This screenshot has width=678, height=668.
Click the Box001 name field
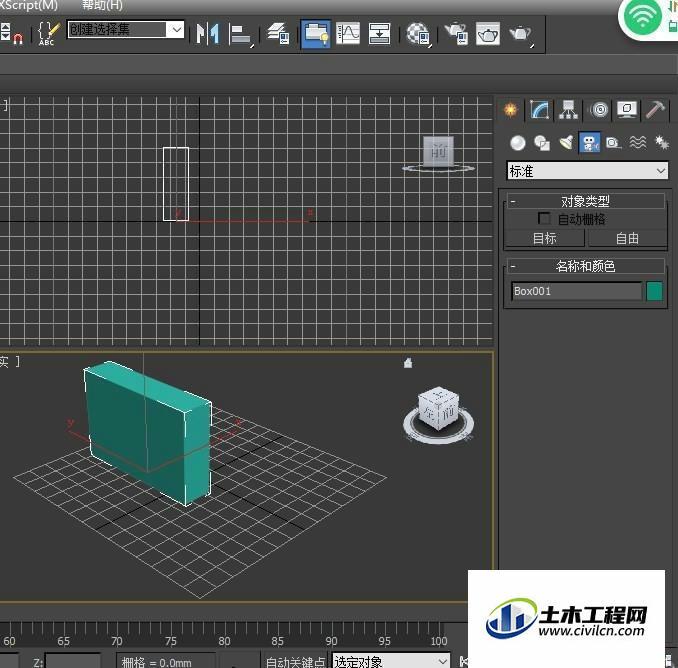pyautogui.click(x=576, y=291)
